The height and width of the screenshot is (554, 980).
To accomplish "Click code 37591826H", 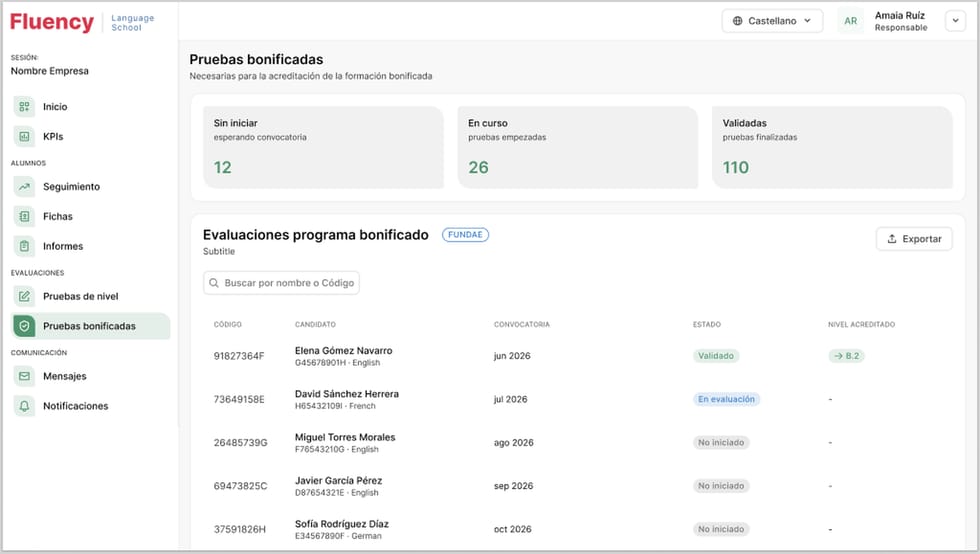I will click(239, 529).
